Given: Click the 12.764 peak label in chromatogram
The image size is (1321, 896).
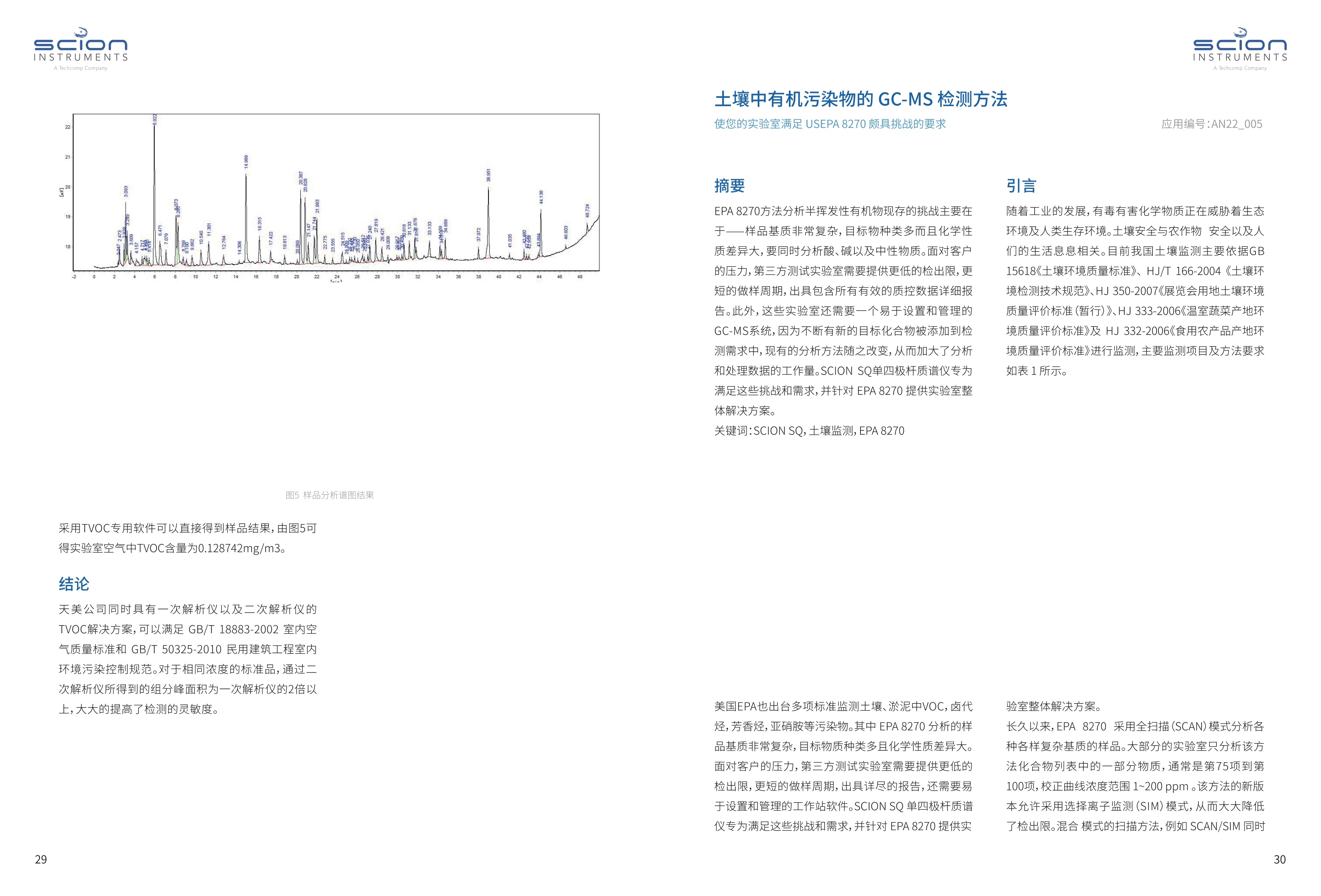Looking at the screenshot, I should point(224,243).
